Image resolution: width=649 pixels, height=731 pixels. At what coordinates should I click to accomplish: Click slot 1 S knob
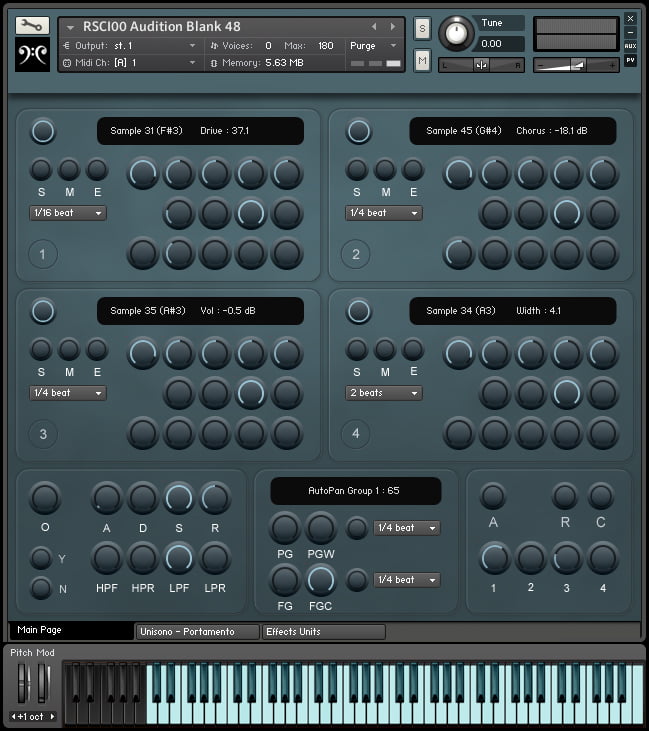coord(41,170)
